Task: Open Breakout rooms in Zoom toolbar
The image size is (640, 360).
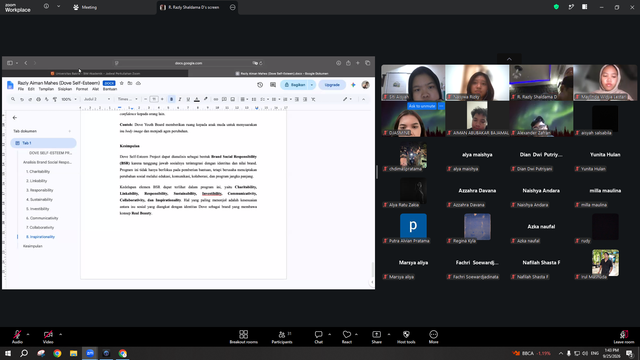Action: (243, 337)
